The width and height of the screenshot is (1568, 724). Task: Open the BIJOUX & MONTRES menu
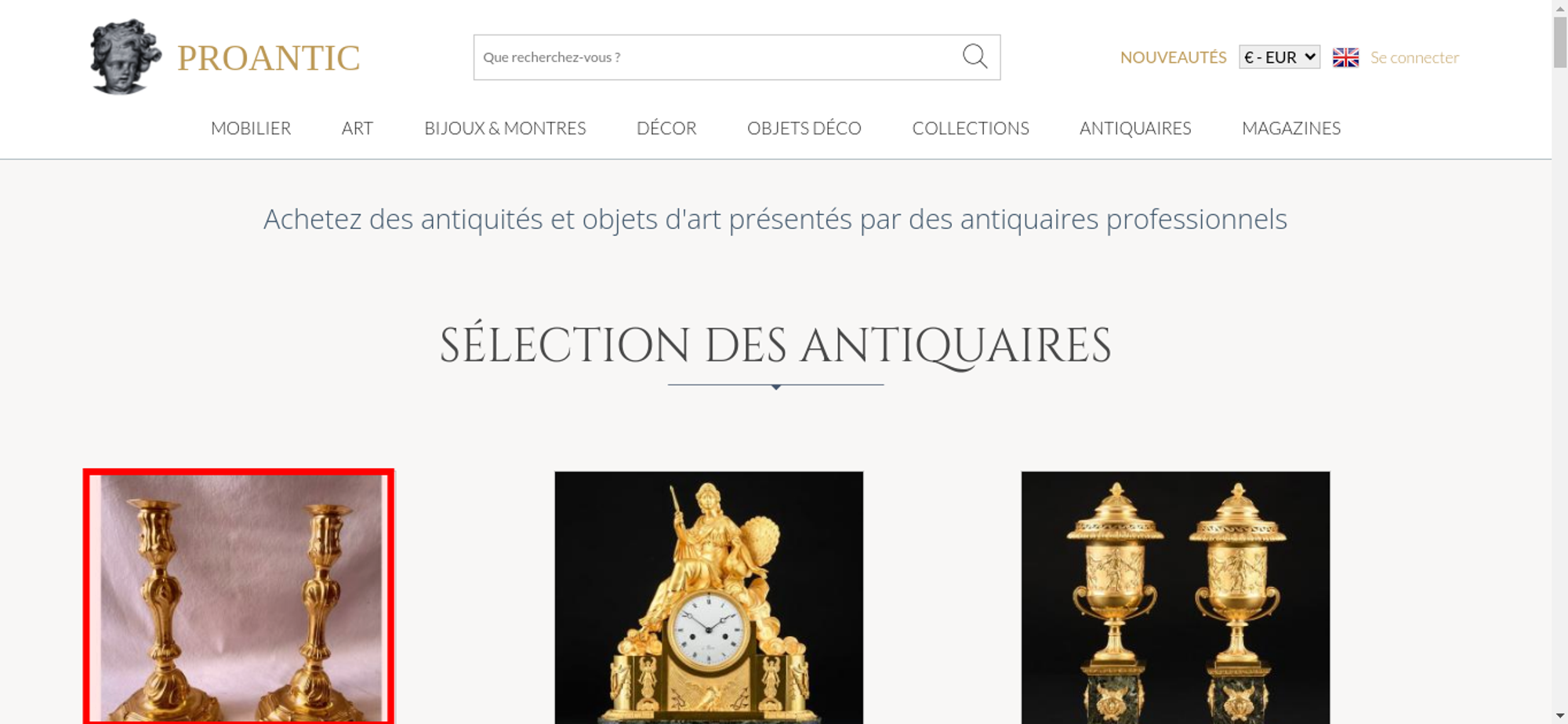coord(505,128)
